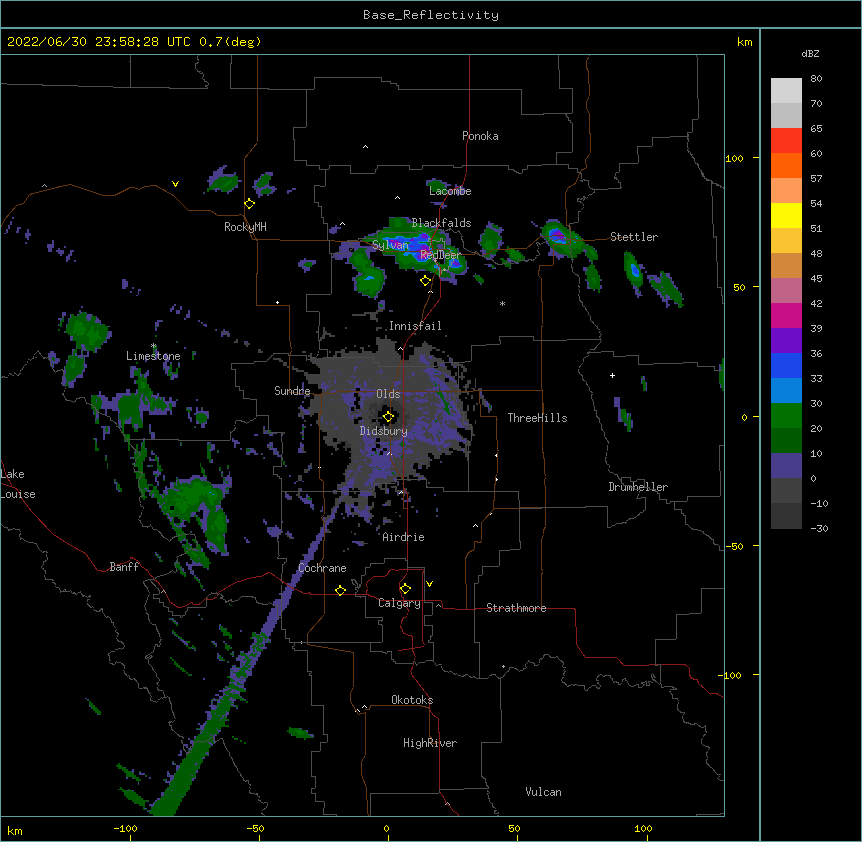Select the Innisfail label
The image size is (862, 842).
point(415,326)
